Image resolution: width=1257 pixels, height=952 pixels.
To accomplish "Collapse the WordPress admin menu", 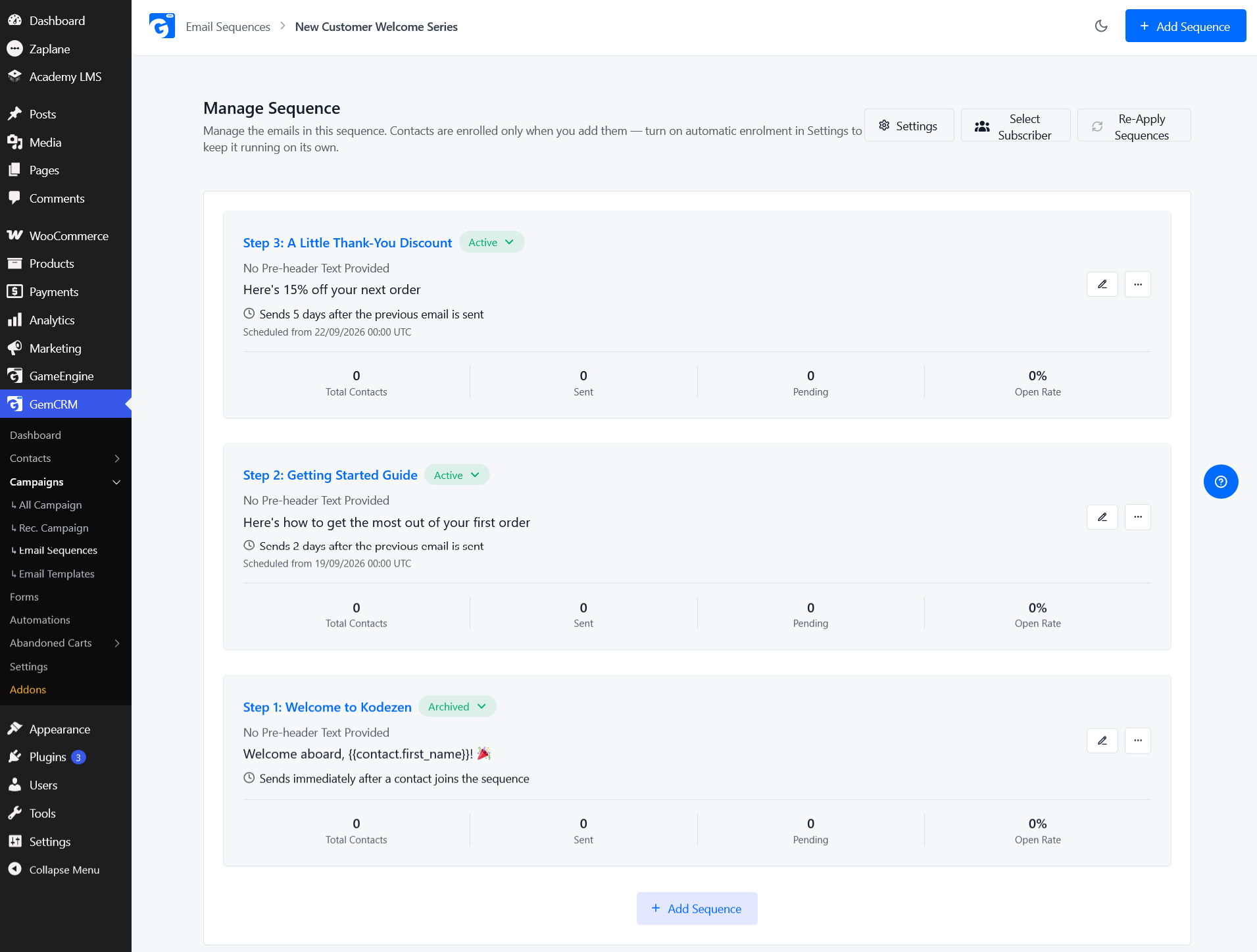I will tap(66, 870).
